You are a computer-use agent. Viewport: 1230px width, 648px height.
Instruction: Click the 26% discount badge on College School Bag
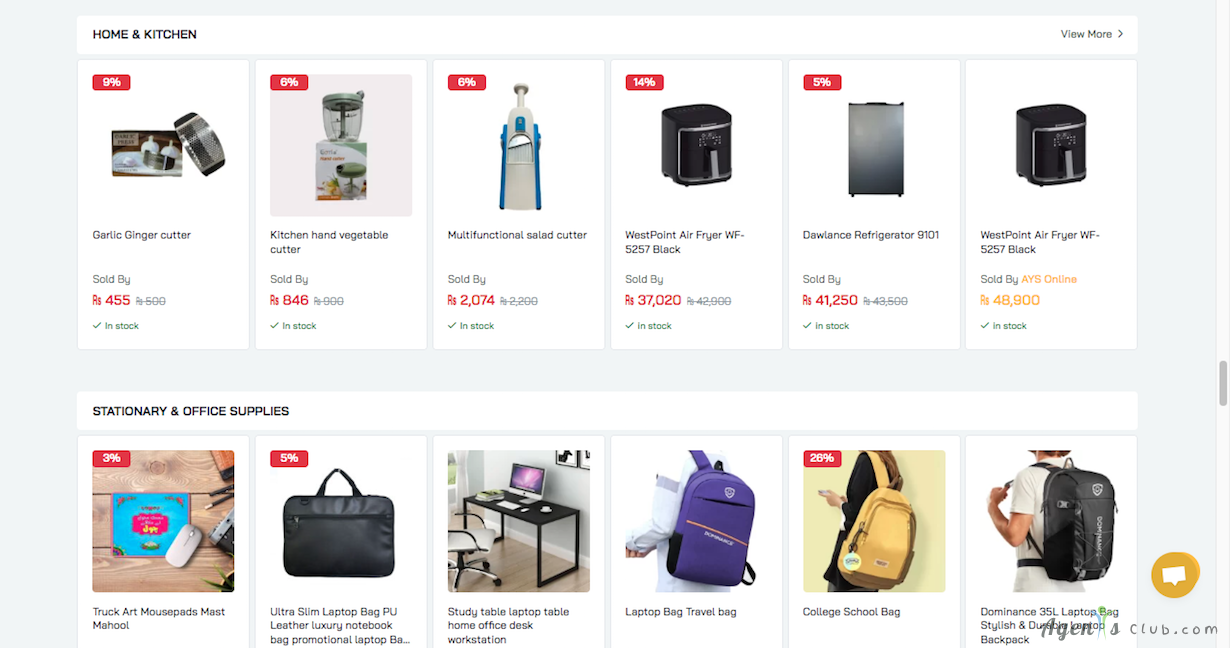pos(822,458)
